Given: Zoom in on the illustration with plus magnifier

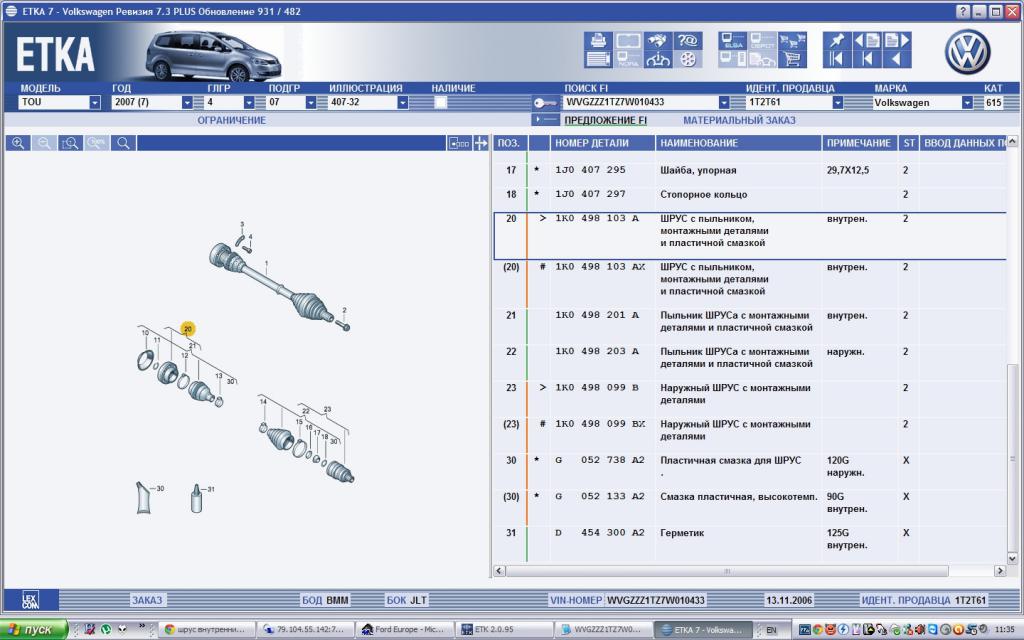Looking at the screenshot, I should (18, 143).
